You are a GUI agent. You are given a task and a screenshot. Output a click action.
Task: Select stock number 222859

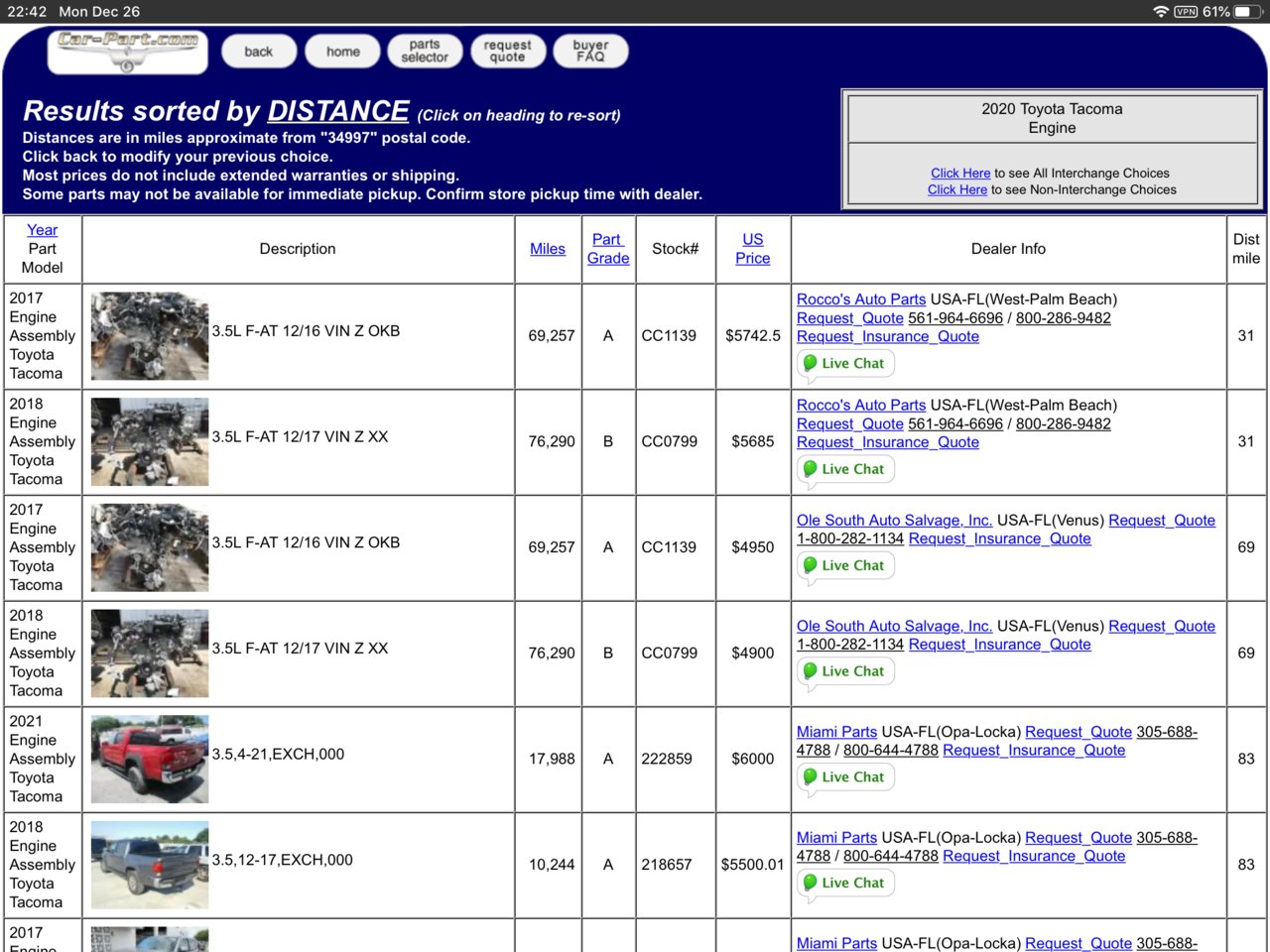667,760
